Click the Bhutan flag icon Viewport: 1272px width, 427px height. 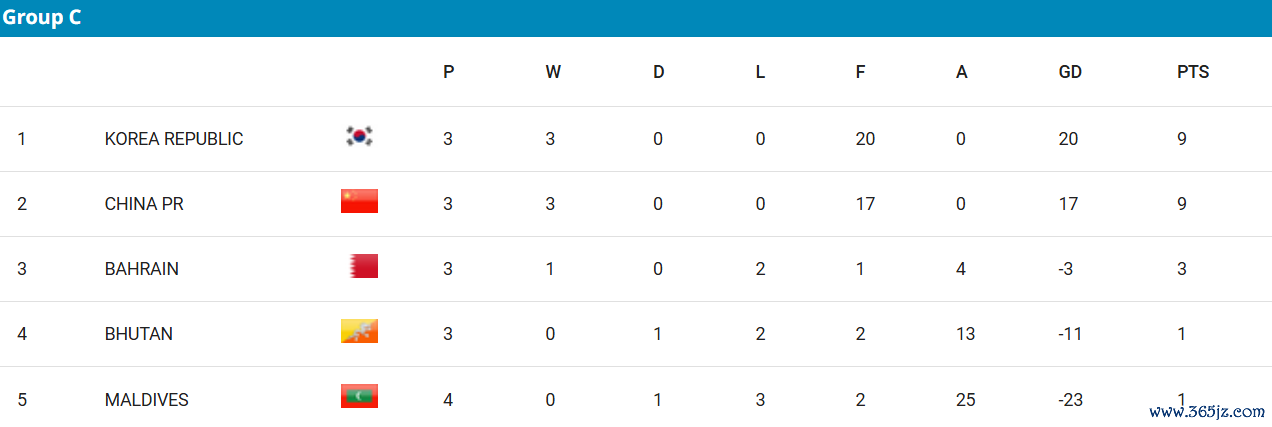[x=359, y=331]
